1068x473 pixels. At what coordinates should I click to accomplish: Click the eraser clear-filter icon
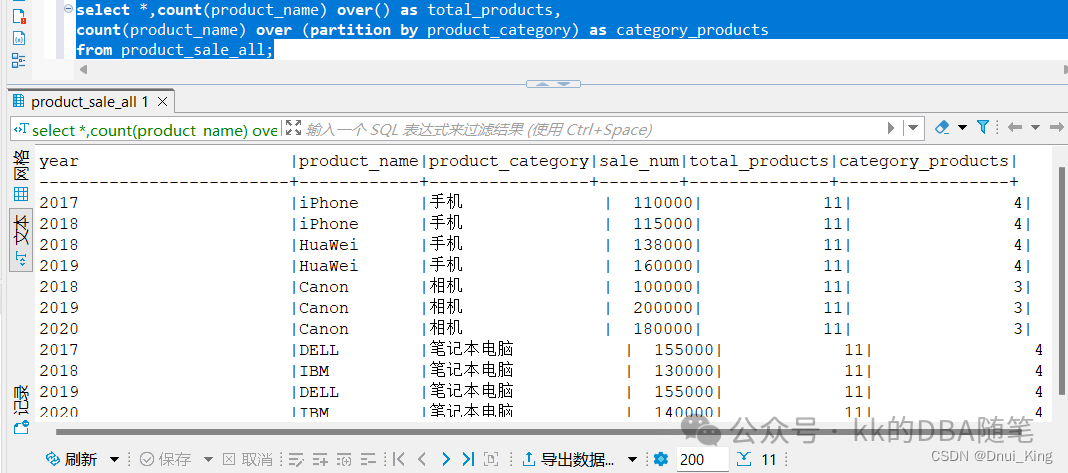point(941,127)
